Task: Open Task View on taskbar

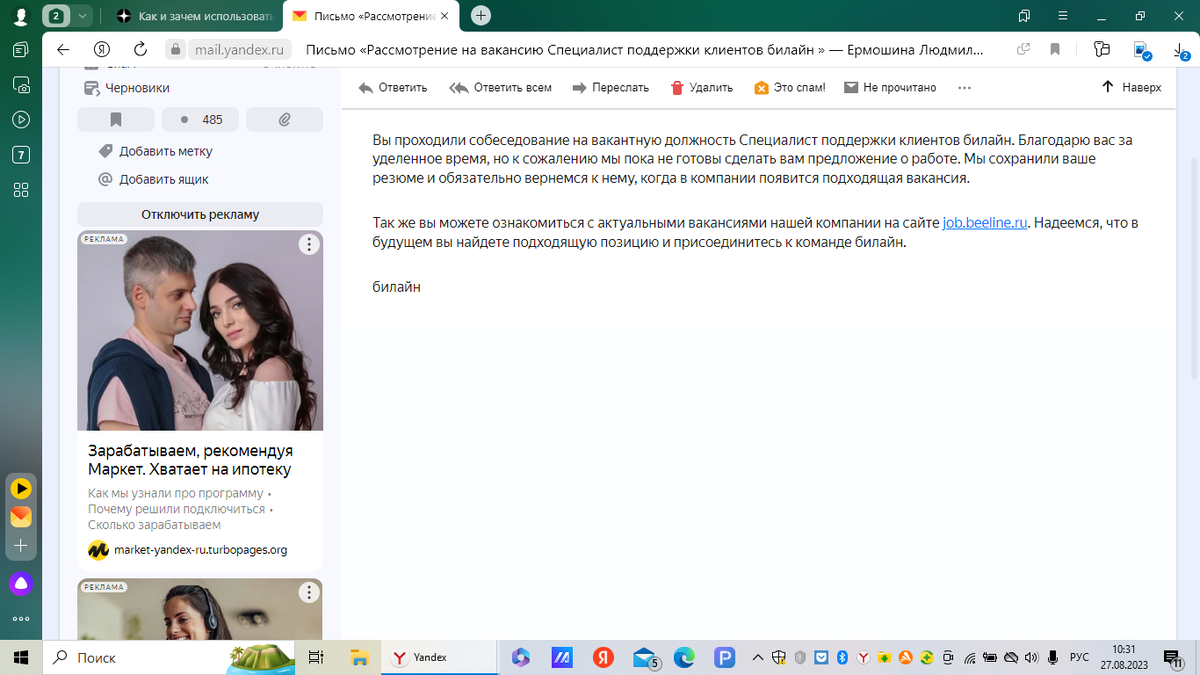Action: point(315,657)
